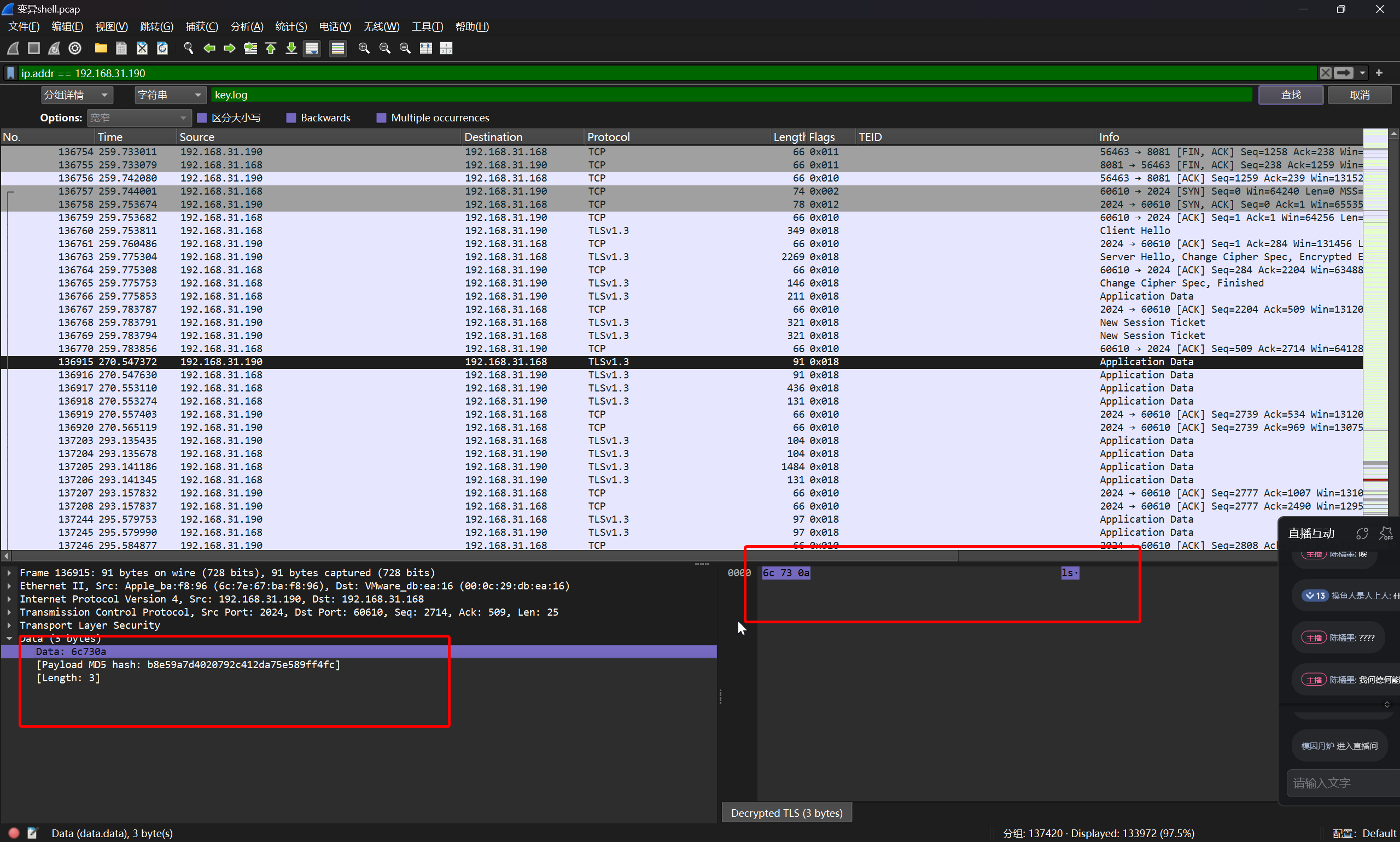The height and width of the screenshot is (842, 1400).
Task: Toggle the 区分大小写 case sensitive checkbox
Action: 201,118
